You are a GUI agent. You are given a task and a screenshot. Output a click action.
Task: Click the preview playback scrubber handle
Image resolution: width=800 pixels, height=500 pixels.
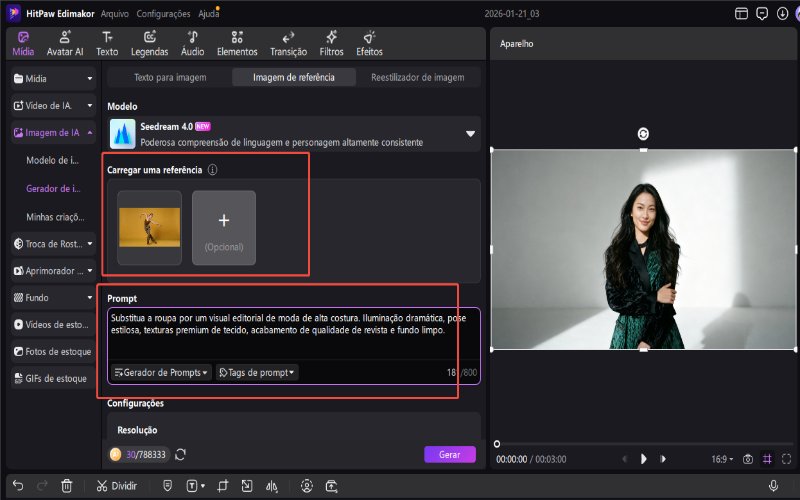tap(497, 444)
